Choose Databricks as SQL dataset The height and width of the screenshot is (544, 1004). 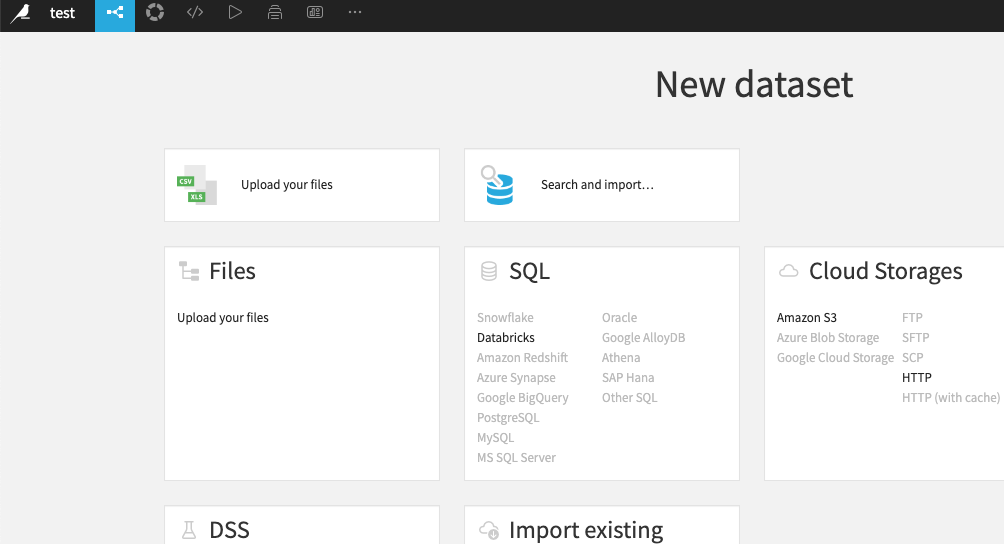coord(506,338)
